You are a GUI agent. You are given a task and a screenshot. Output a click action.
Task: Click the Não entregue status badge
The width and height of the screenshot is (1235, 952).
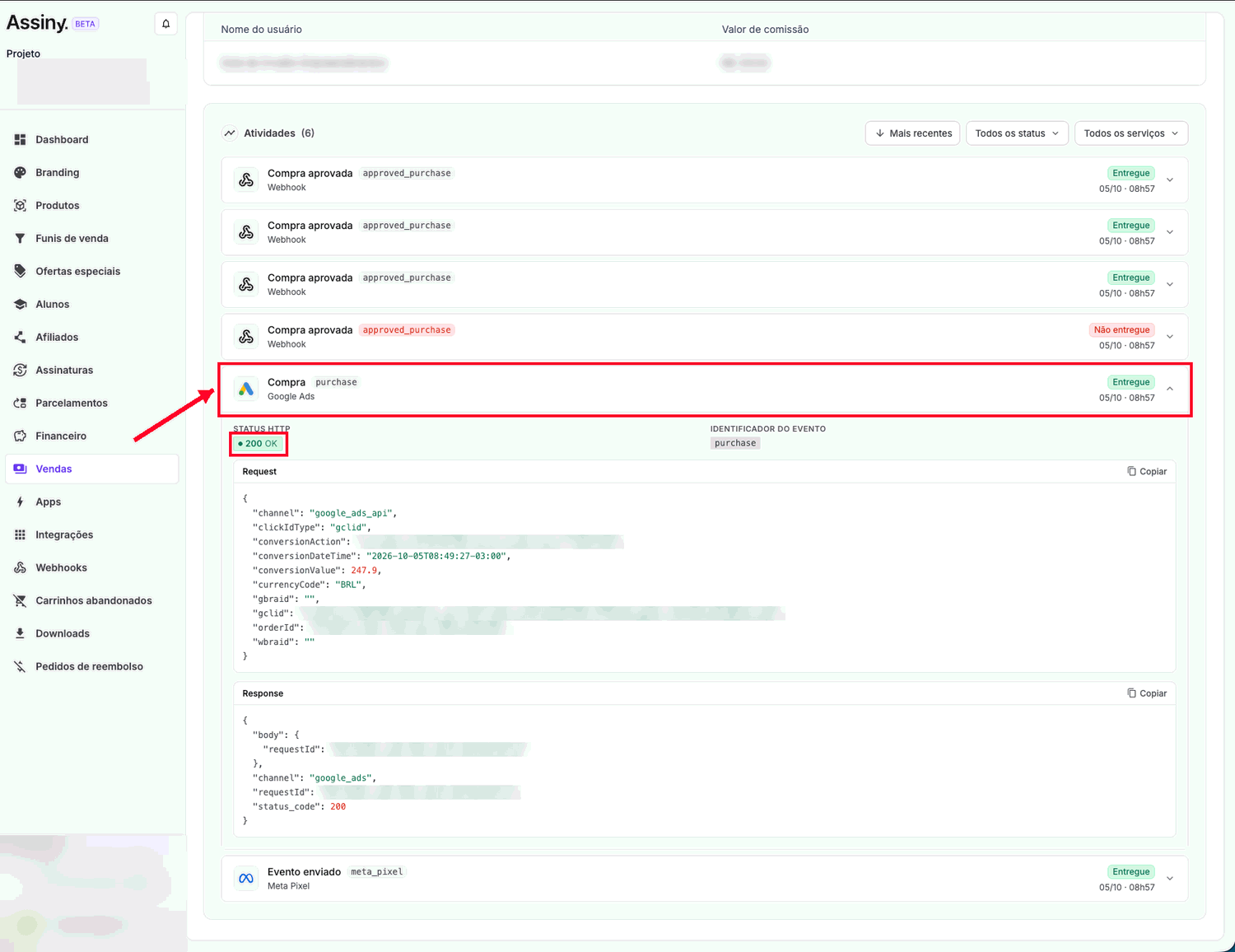pyautogui.click(x=1121, y=330)
